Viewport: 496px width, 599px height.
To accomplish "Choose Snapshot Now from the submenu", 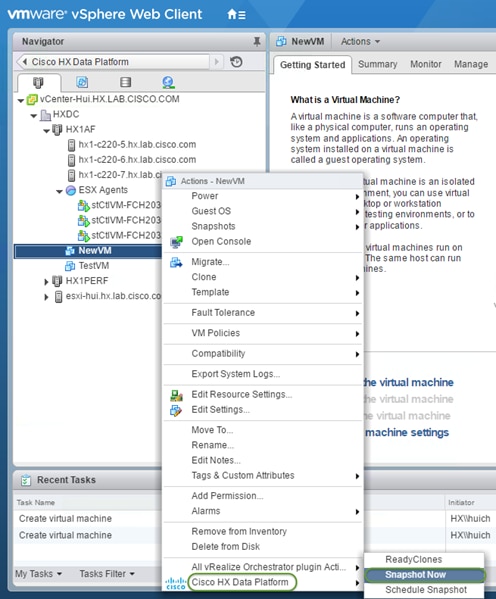I will (424, 575).
